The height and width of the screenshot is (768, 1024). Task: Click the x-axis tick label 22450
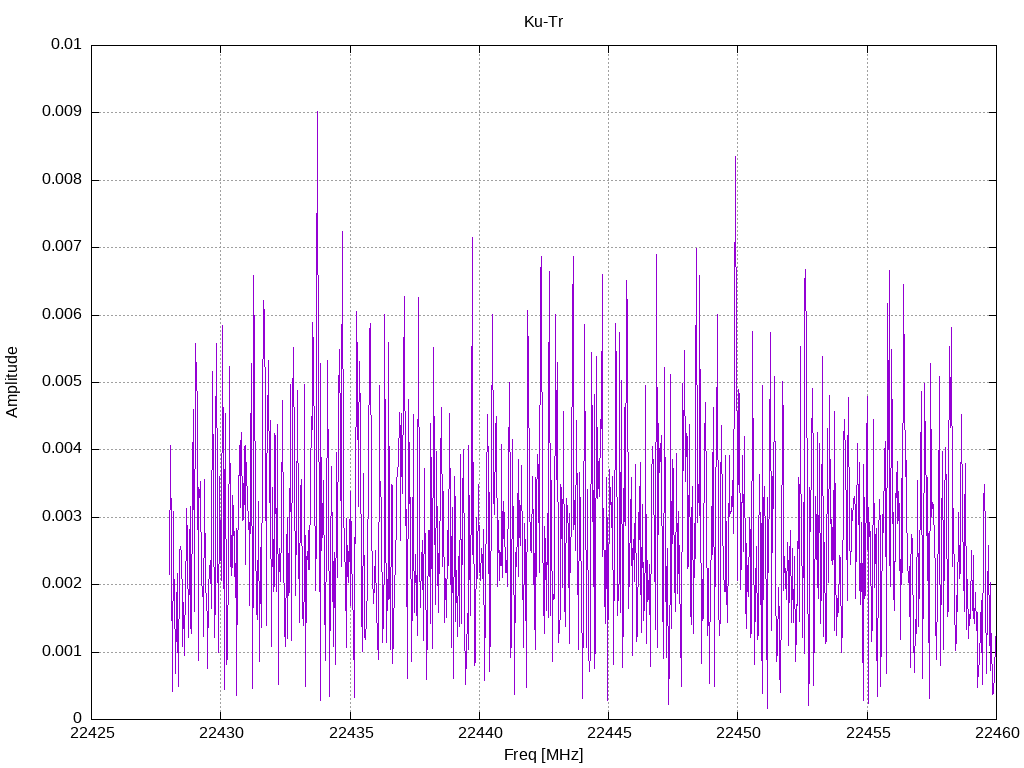(738, 733)
